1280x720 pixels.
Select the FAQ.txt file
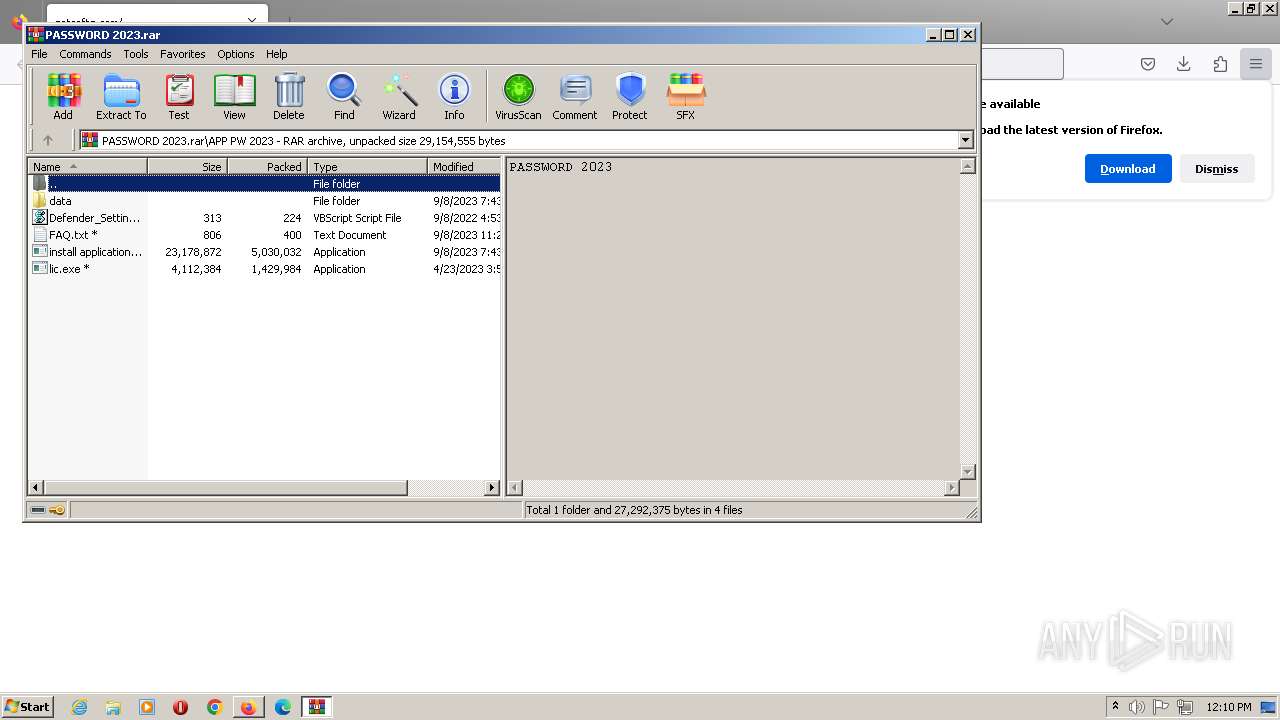[264, 235]
